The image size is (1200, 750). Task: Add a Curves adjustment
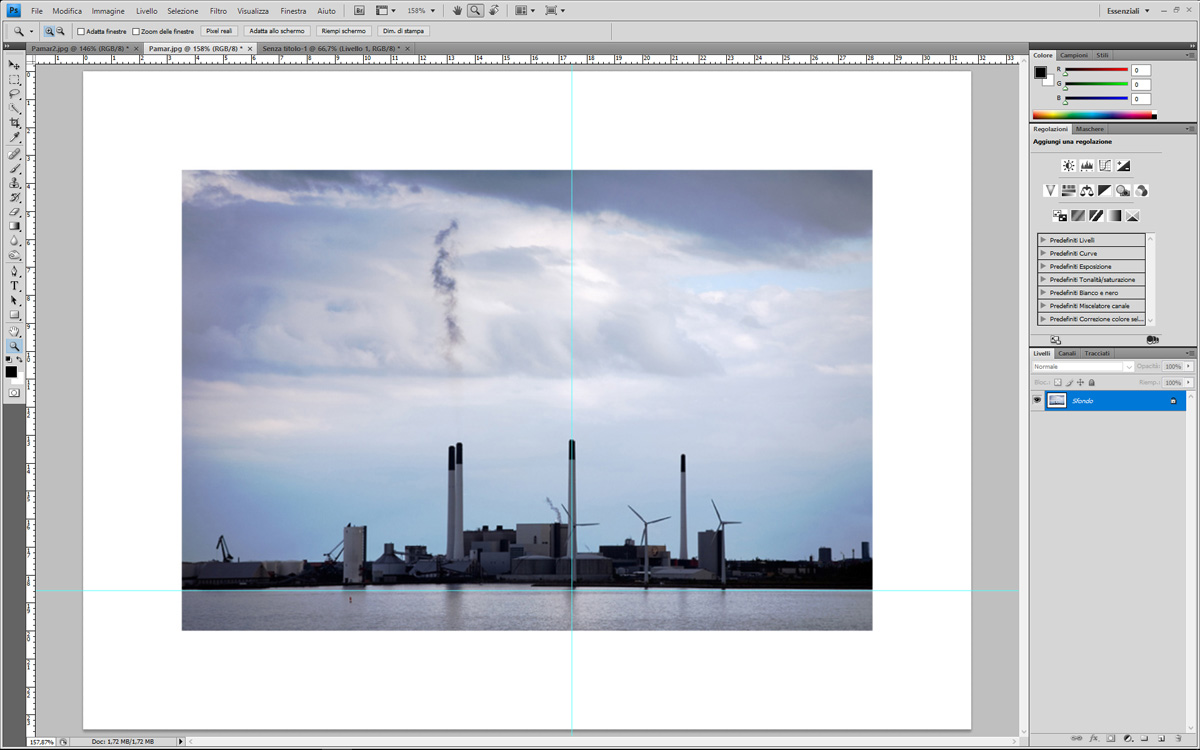(x=1105, y=166)
